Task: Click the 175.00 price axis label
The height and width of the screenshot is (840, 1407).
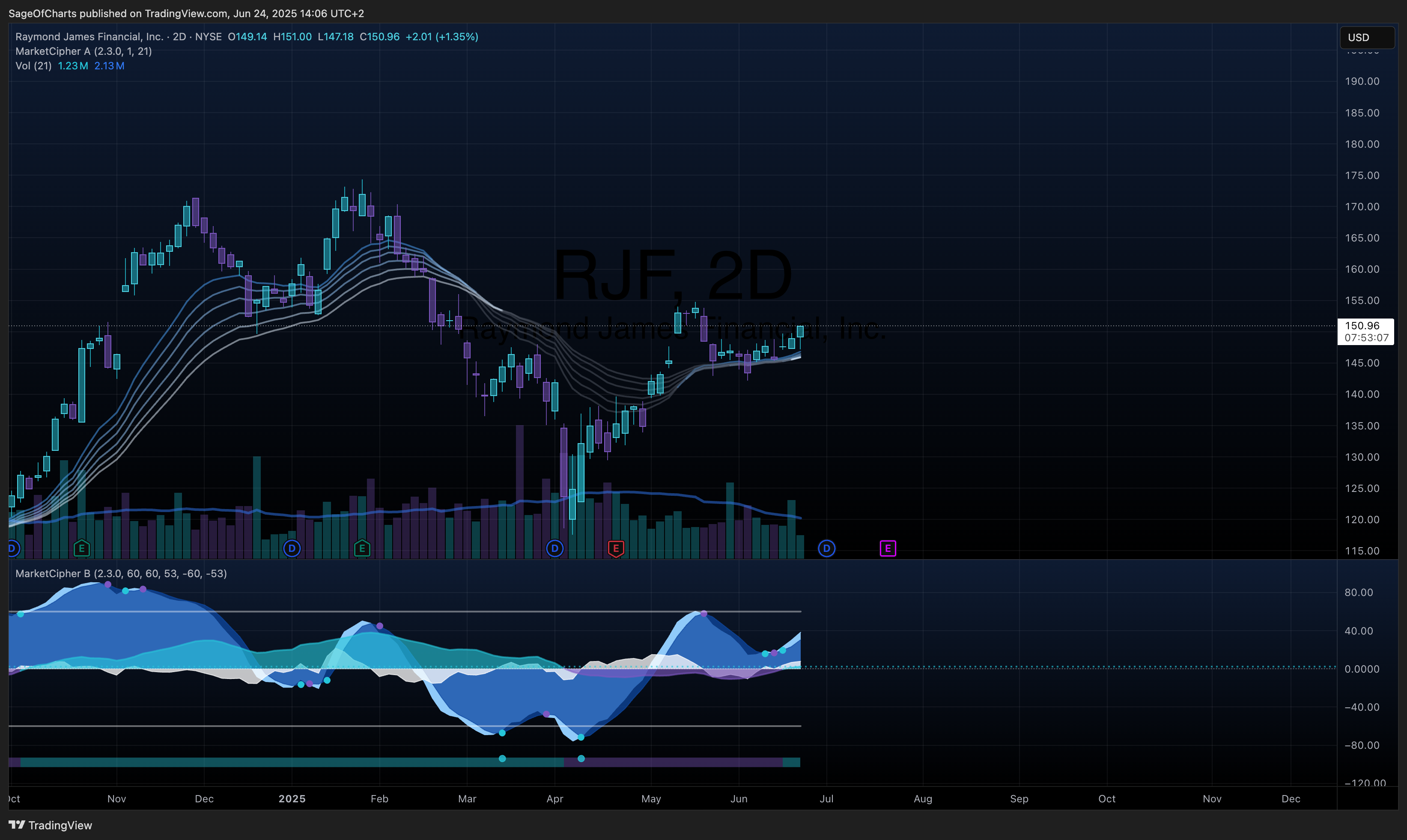Action: coord(1362,176)
